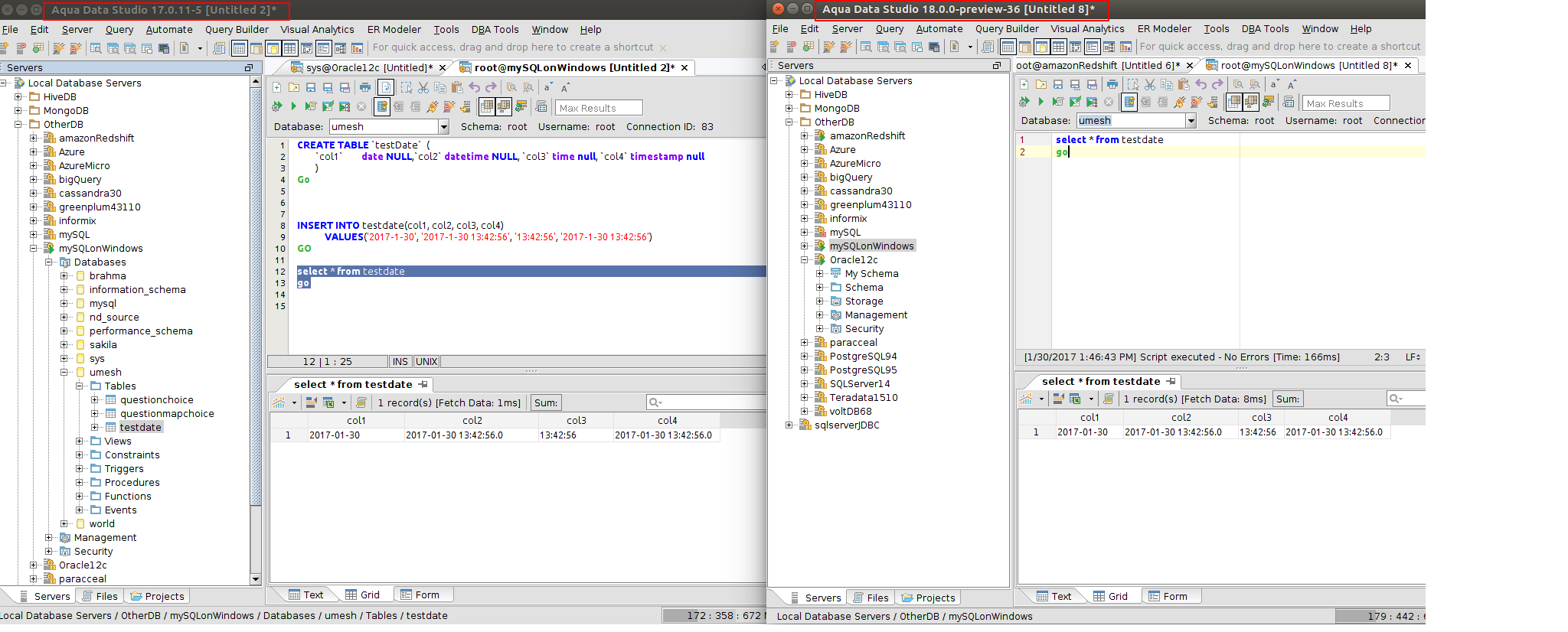Toggle tree results pane icon in right execute toolbar

click(1251, 102)
